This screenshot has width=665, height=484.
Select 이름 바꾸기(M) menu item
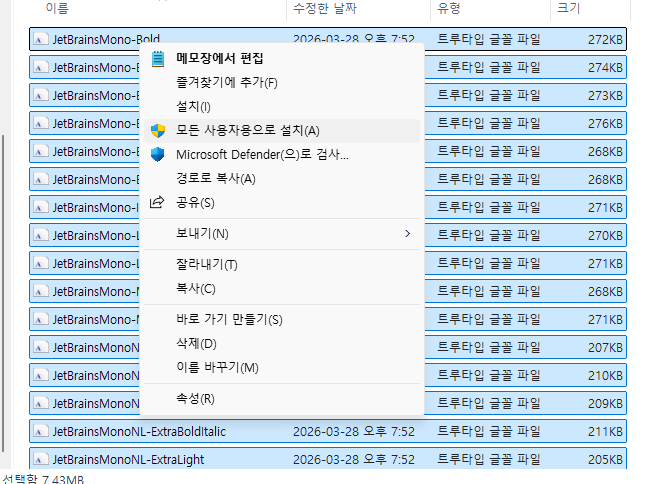point(282,367)
